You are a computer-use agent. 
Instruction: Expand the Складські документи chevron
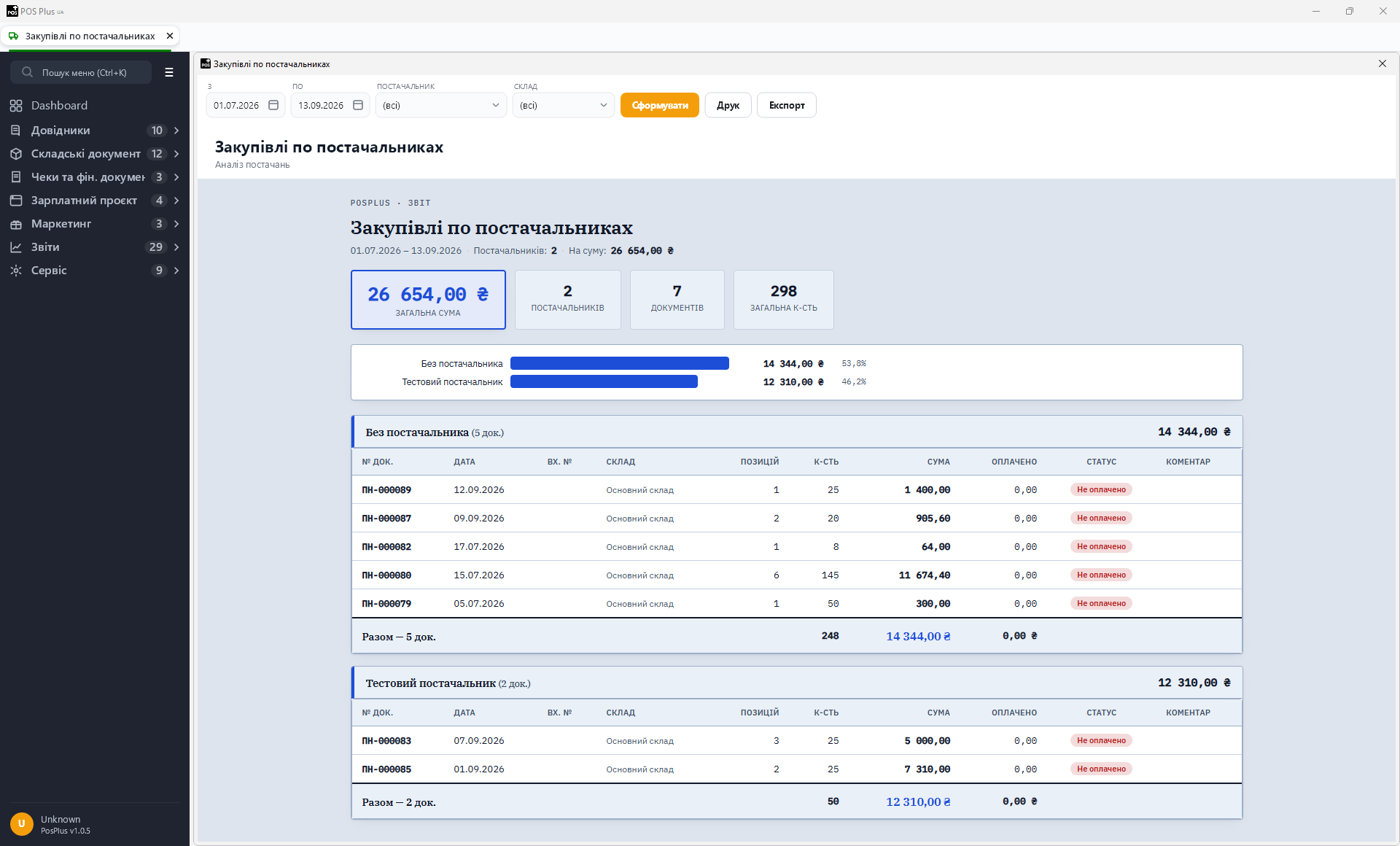[x=176, y=154]
